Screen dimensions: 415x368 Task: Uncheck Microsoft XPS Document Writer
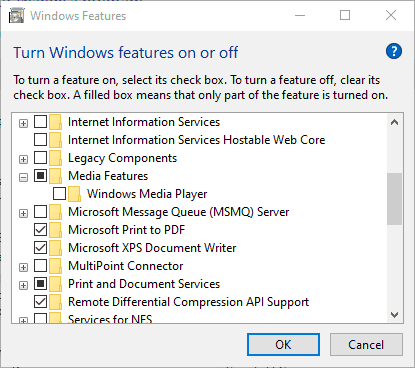coord(41,248)
